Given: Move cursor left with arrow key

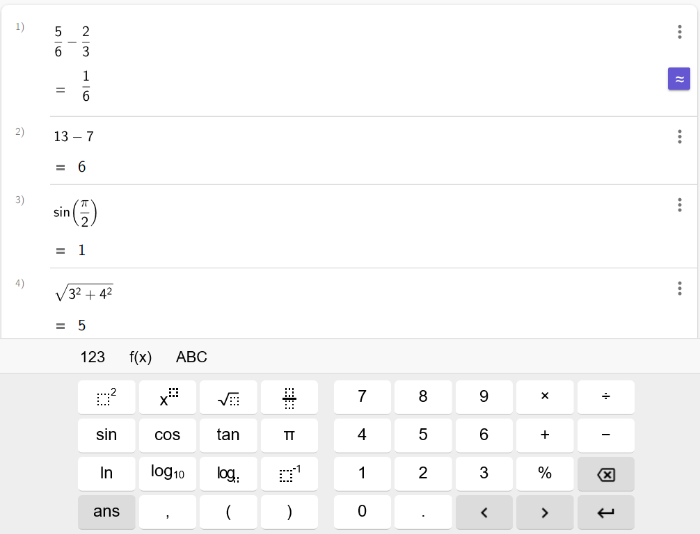Looking at the screenshot, I should click(x=484, y=512).
